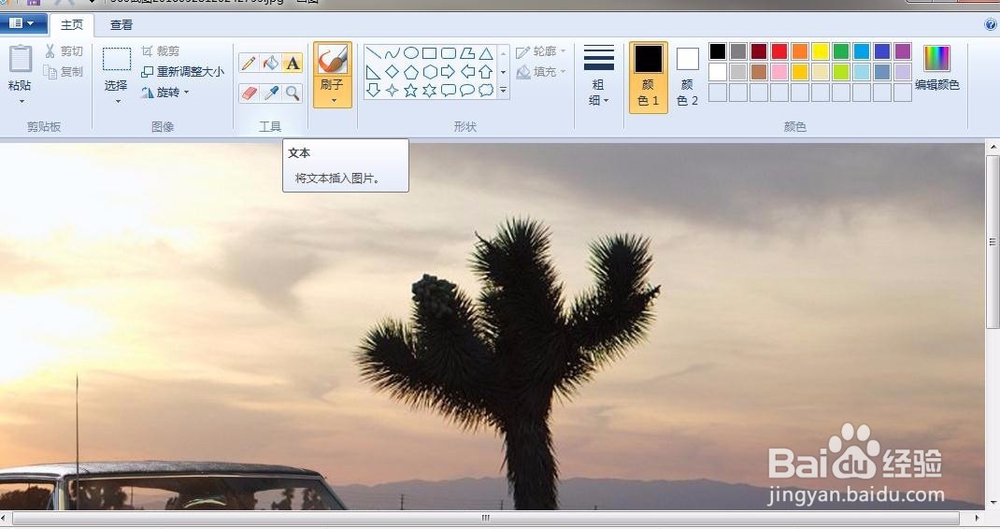Choose the Pentagon shape
This screenshot has height=529, width=1000.
tap(411, 71)
